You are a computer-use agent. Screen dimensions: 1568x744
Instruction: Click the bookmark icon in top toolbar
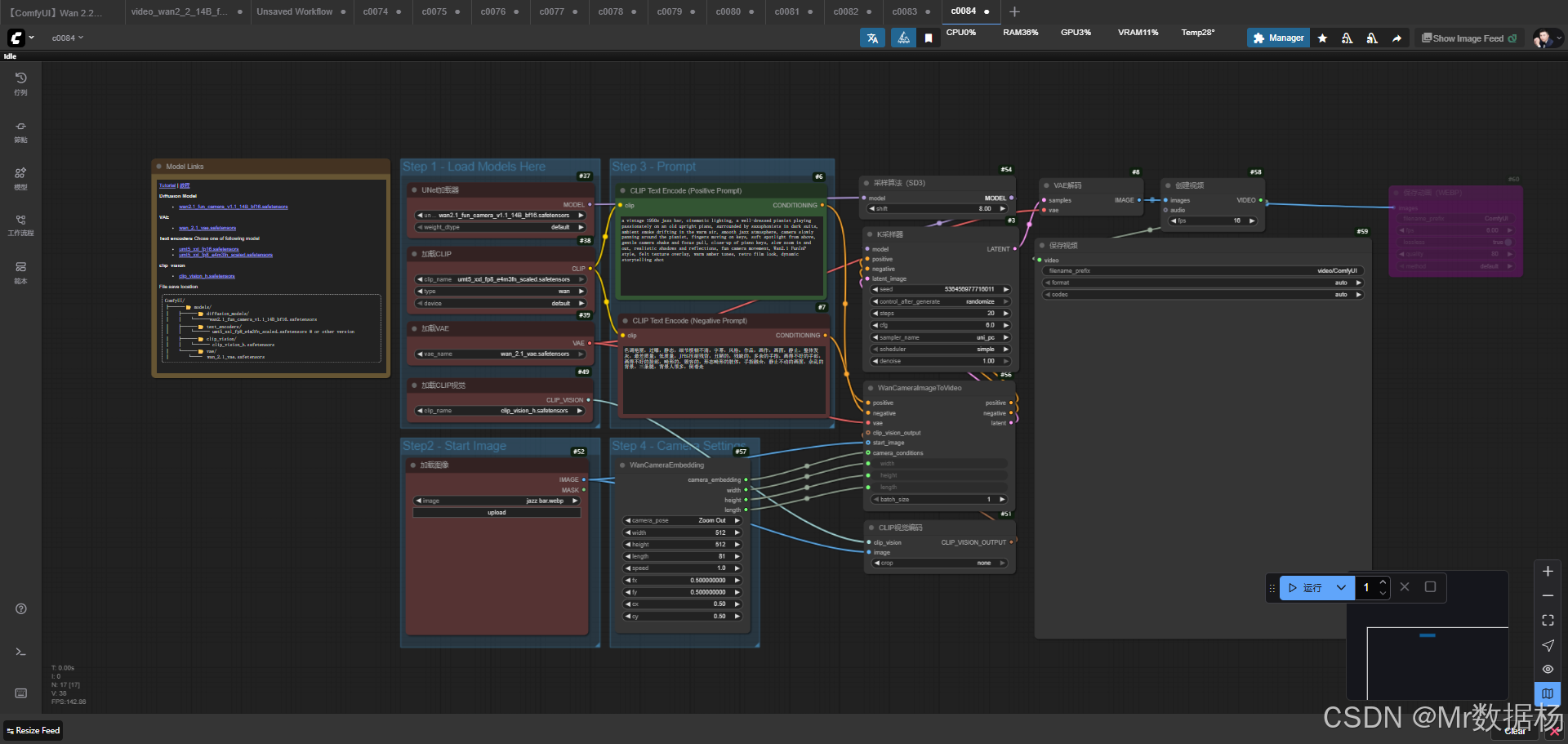[x=929, y=38]
